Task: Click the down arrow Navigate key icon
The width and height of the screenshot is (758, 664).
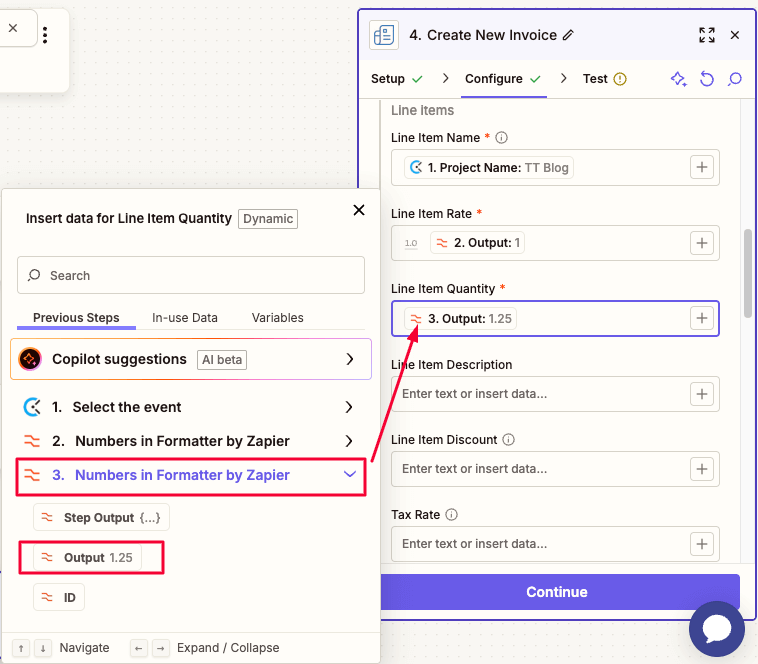Action: (43, 648)
